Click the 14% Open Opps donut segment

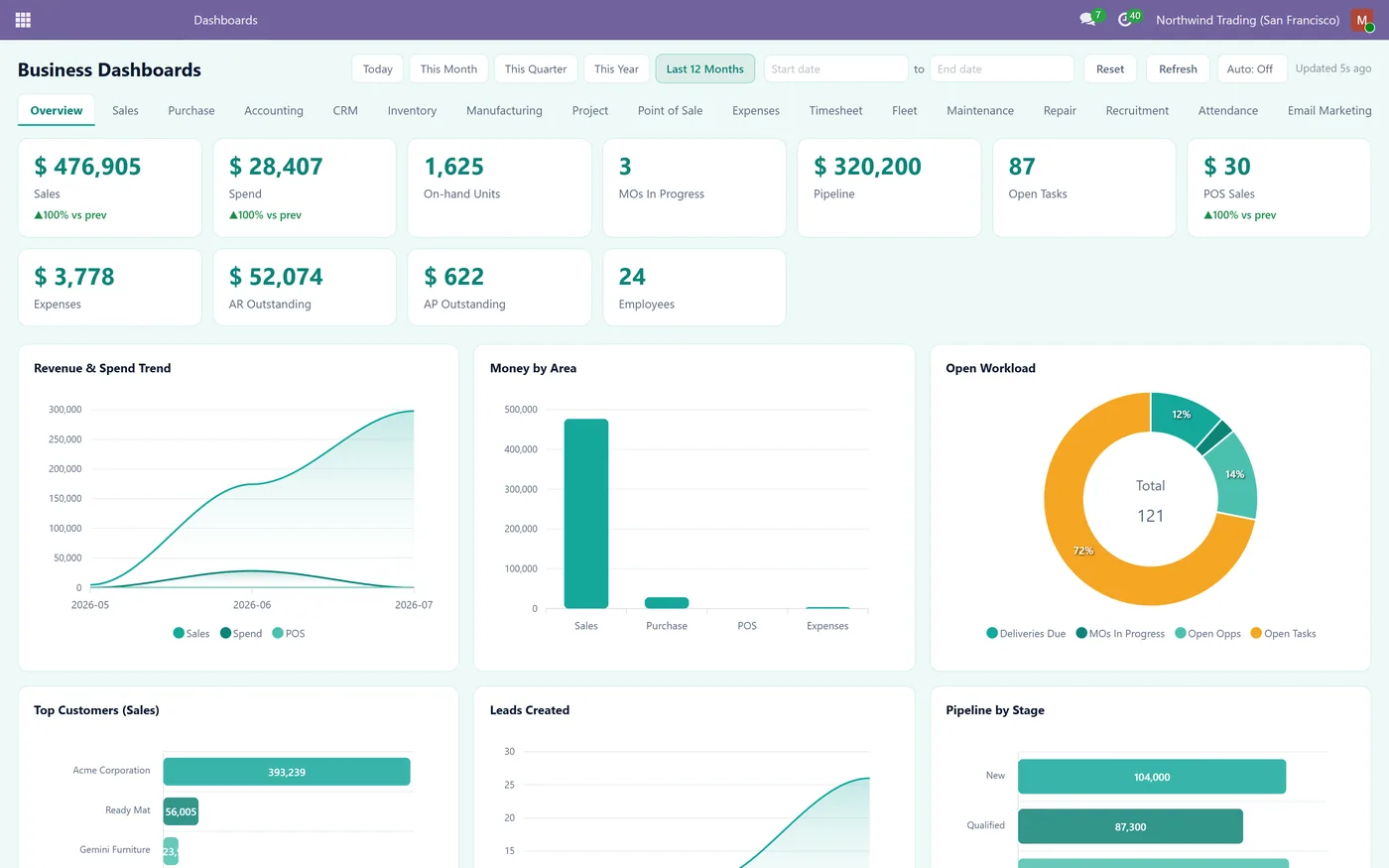click(x=1236, y=475)
